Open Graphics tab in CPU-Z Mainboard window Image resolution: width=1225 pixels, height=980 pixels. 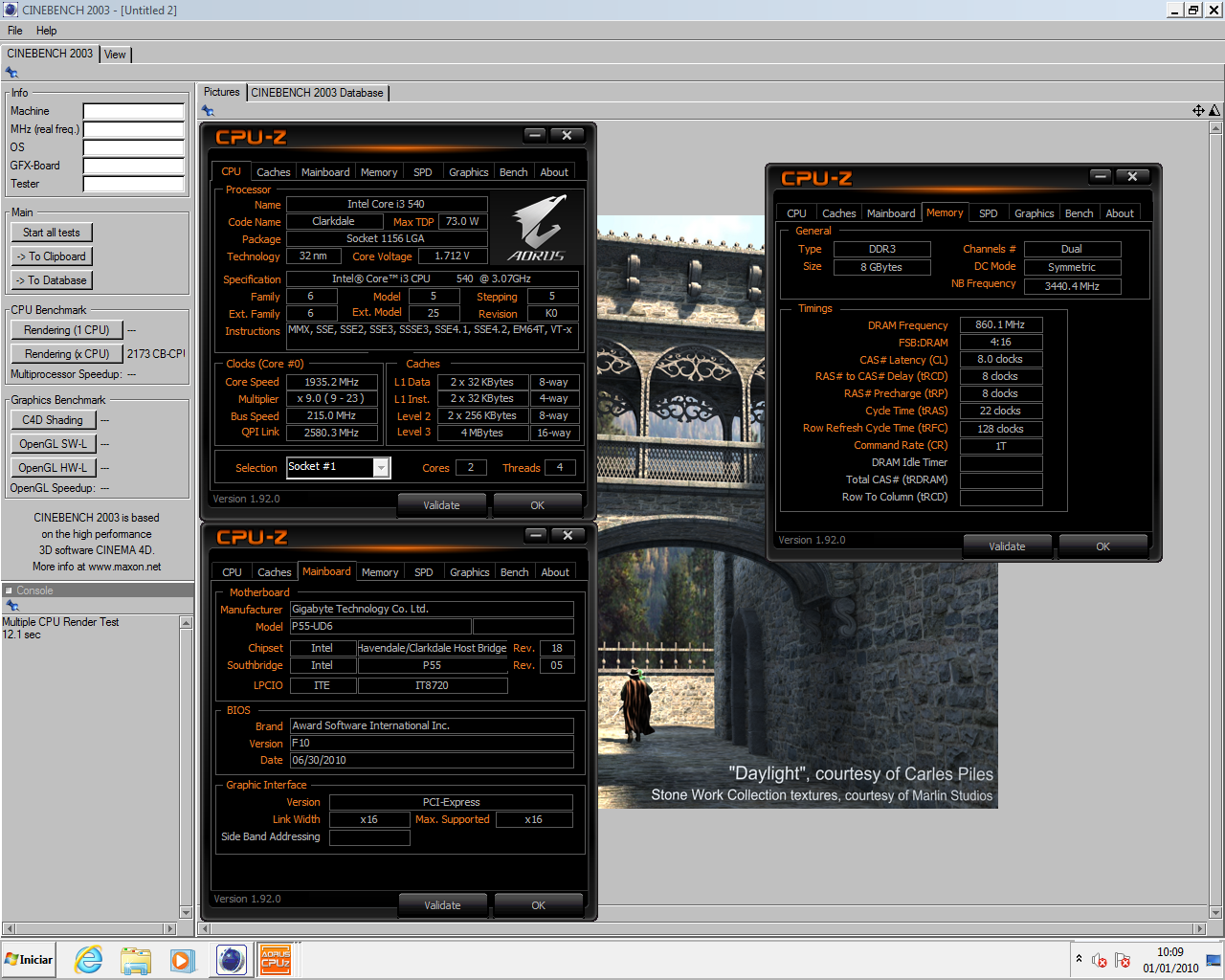pyautogui.click(x=470, y=572)
